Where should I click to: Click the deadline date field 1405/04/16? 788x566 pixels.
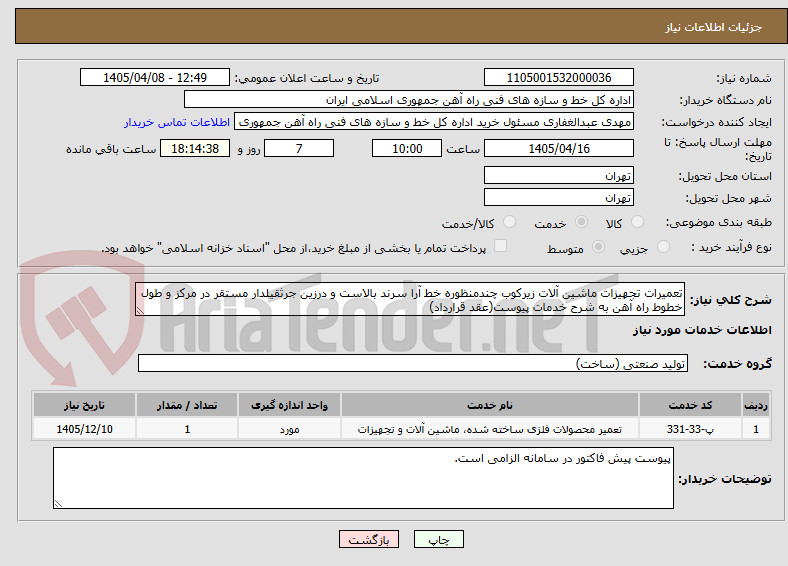pyautogui.click(x=558, y=148)
